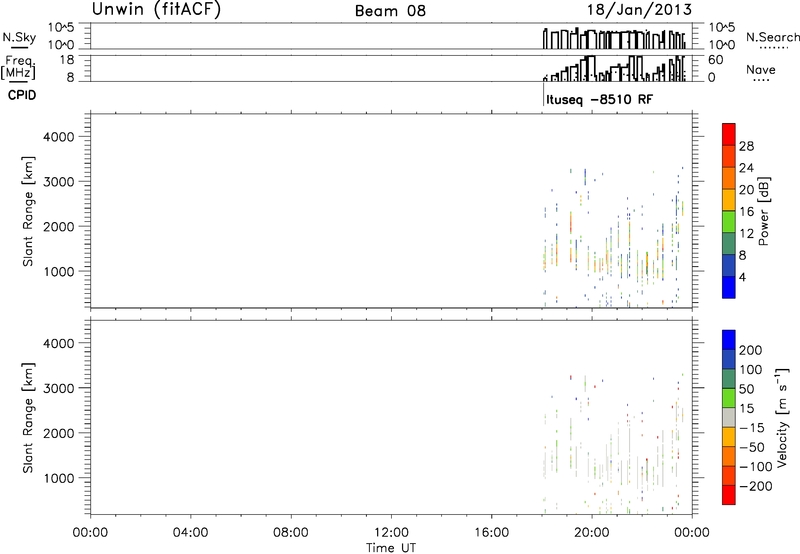Click the date "18/Jan/2013"
This screenshot has width=800, height=554.
[639, 10]
